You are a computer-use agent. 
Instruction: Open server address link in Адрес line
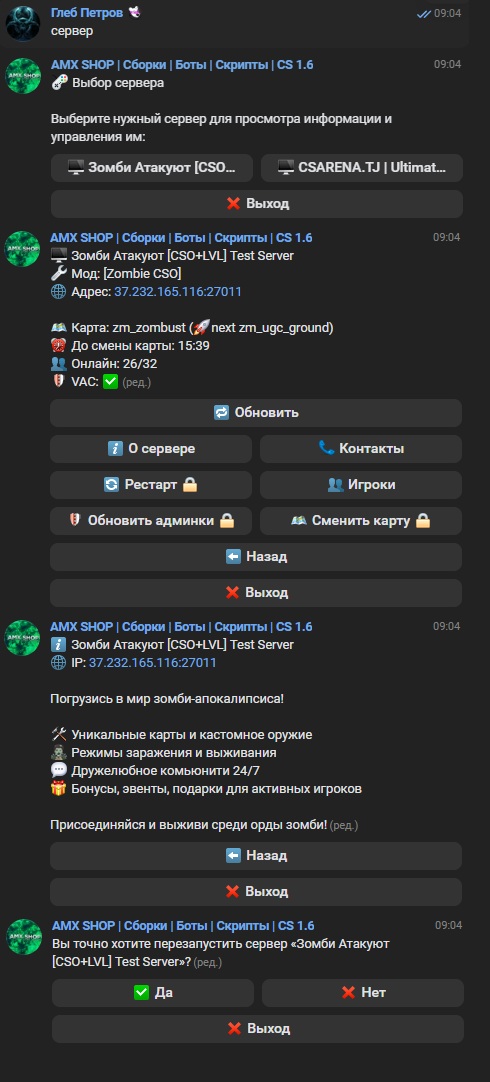pyautogui.click(x=178, y=292)
